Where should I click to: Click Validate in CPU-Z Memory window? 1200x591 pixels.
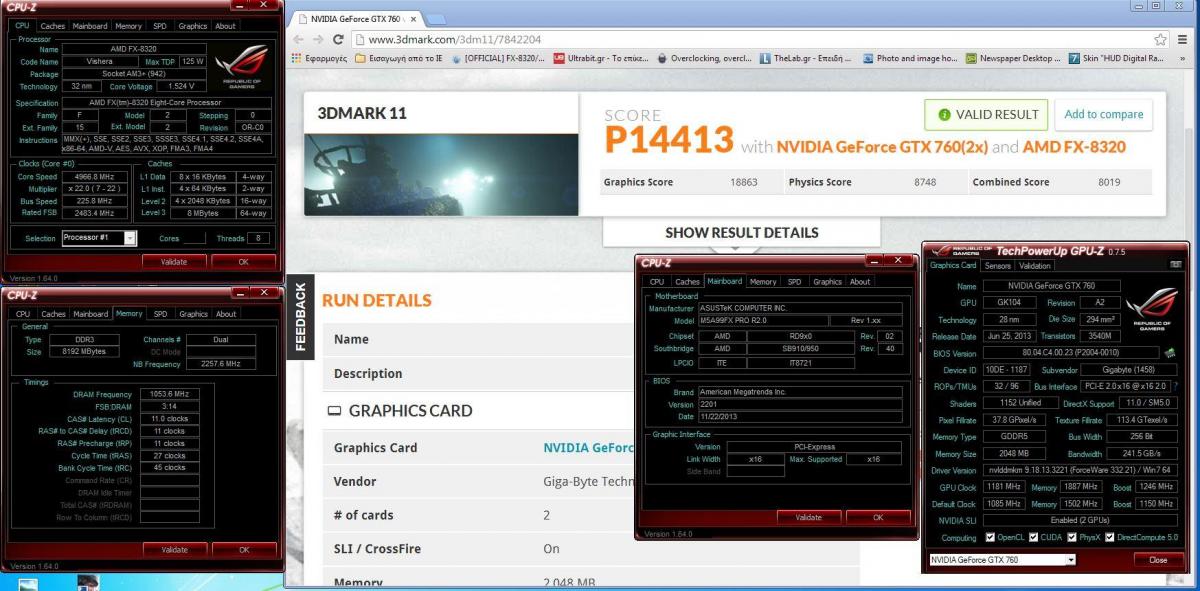[174, 550]
